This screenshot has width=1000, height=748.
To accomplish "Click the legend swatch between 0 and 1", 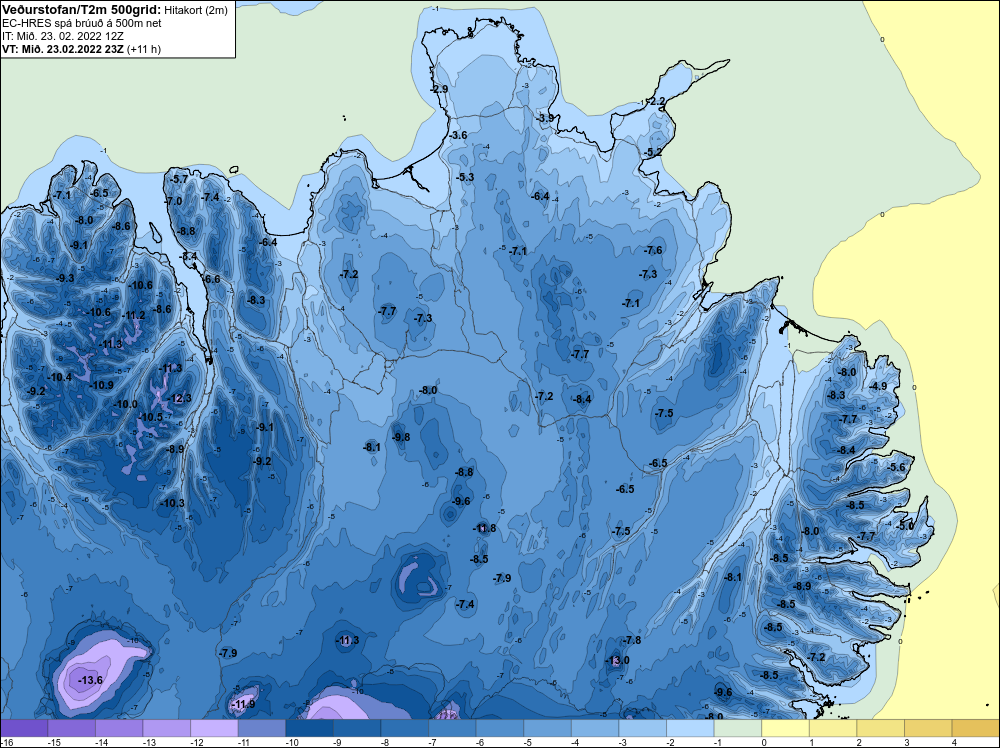I will coord(786,728).
